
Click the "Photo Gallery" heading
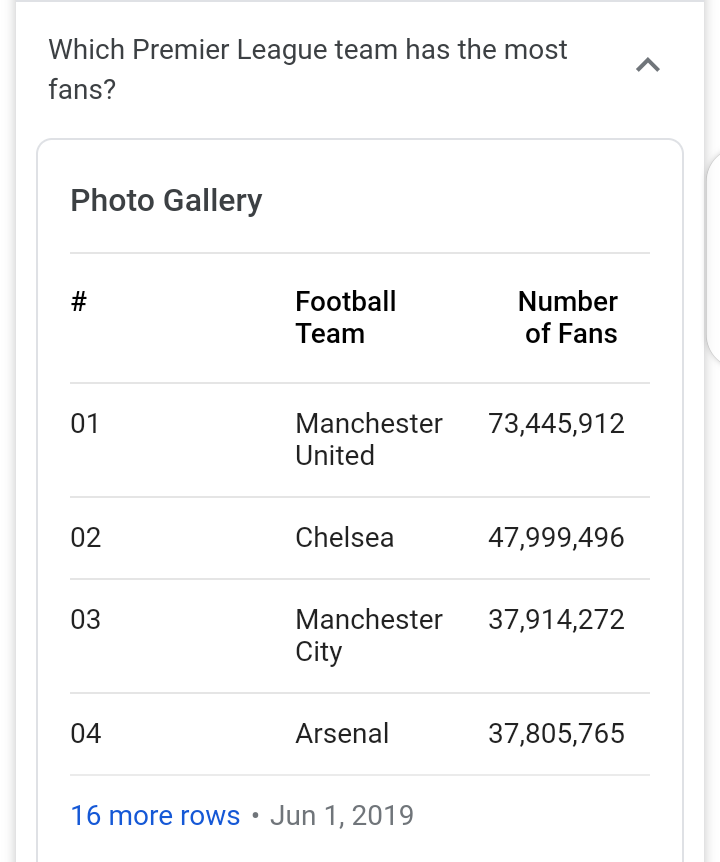point(166,200)
